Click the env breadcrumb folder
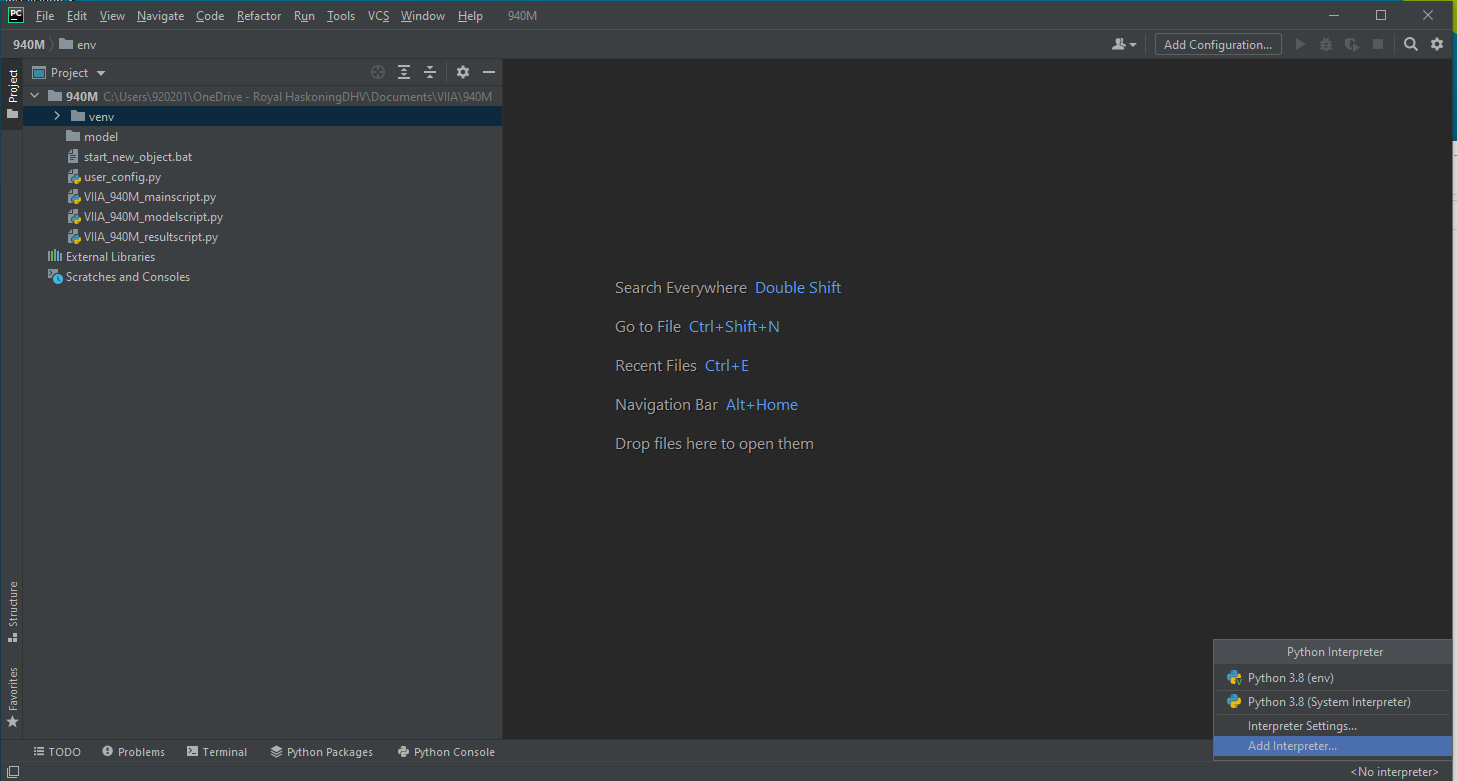This screenshot has height=781, width=1457. 78,44
